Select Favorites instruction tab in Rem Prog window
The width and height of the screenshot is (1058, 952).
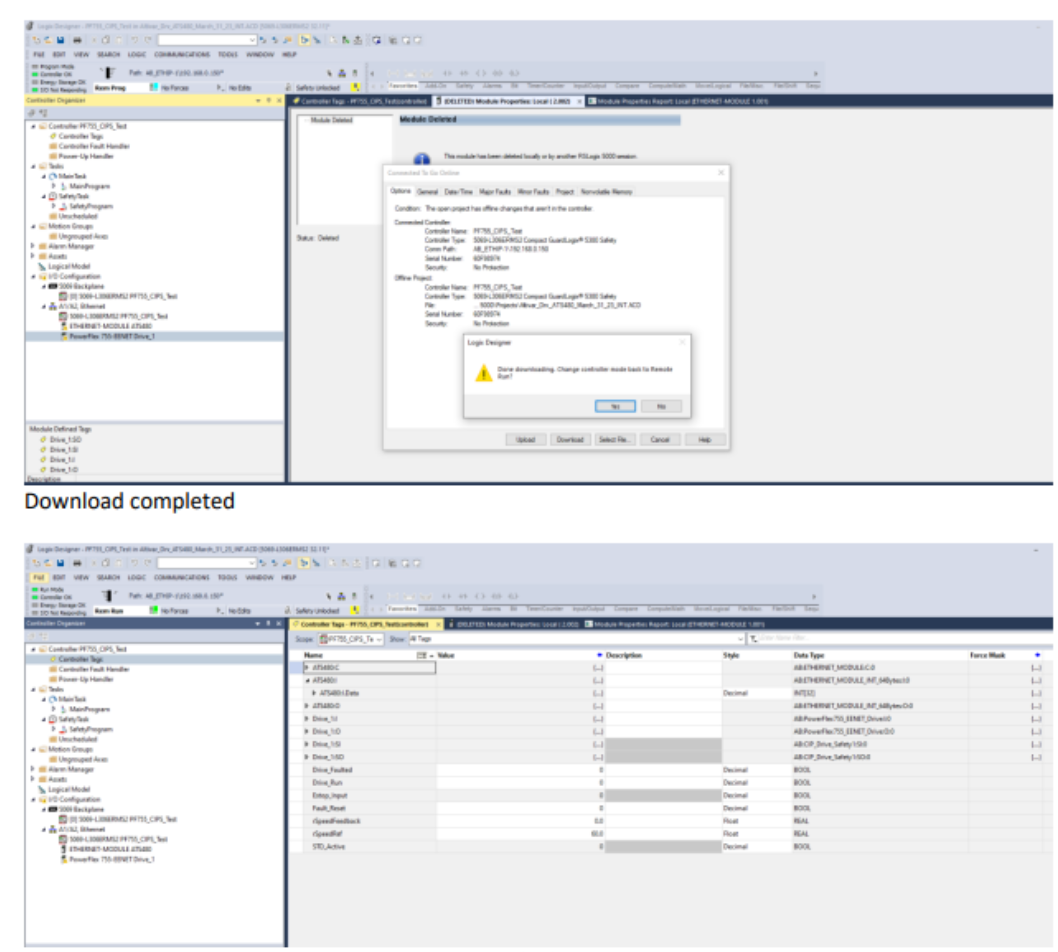pyautogui.click(x=403, y=86)
